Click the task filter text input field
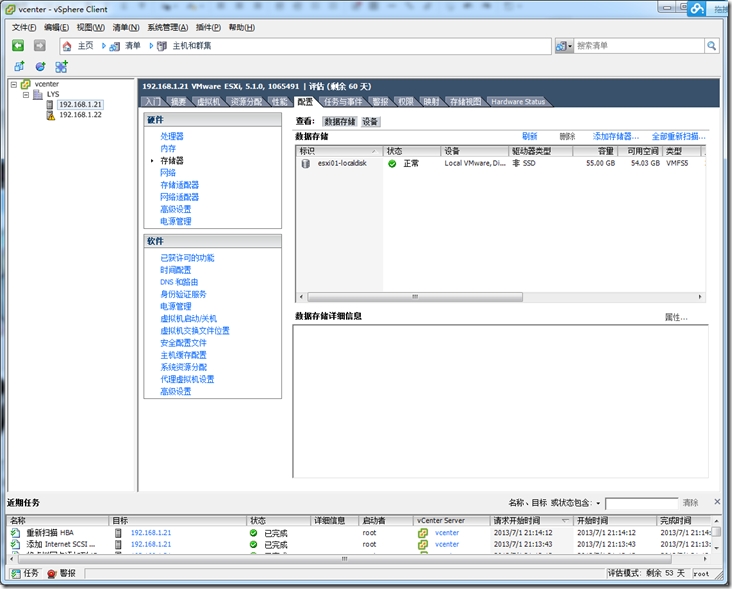732x589 pixels. [641, 503]
